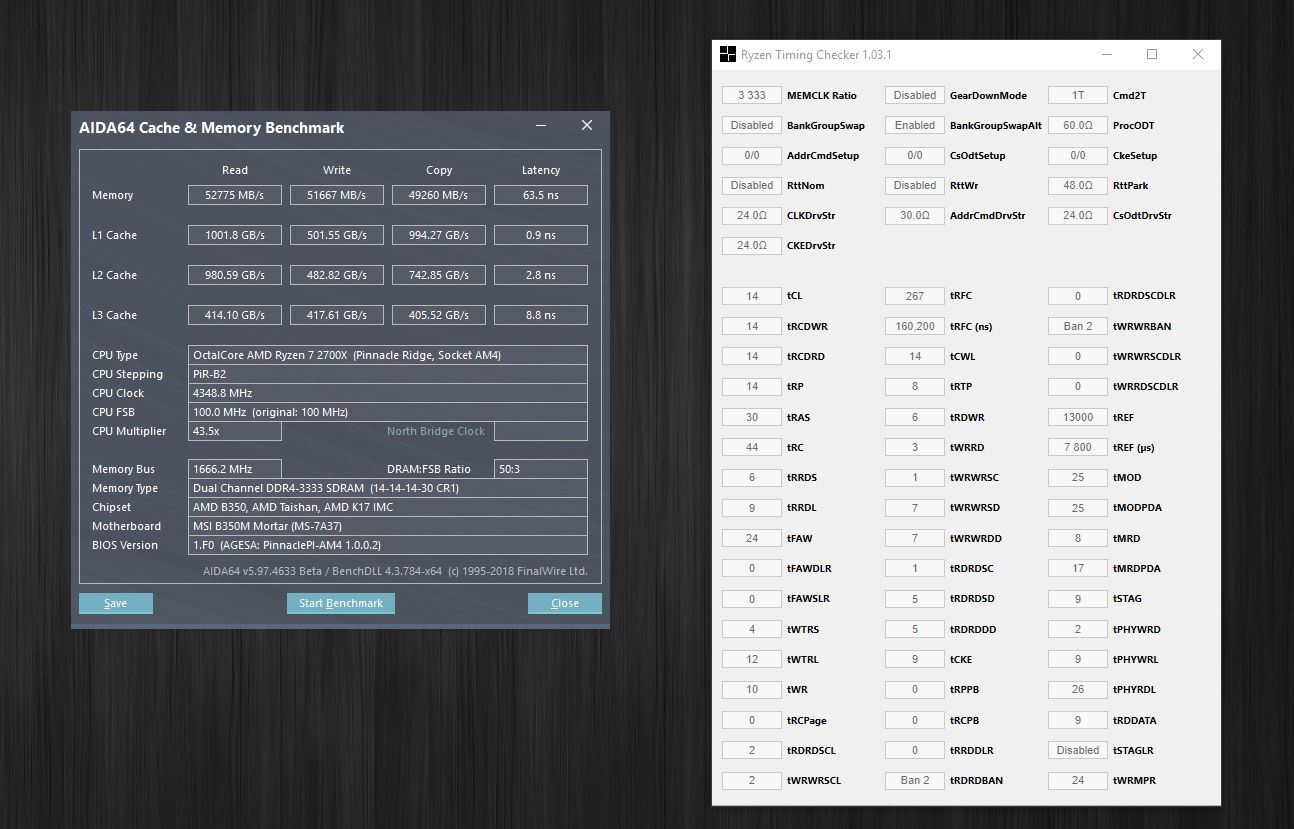
Task: Click tWRWRBAN value Ban 2
Action: click(1078, 326)
